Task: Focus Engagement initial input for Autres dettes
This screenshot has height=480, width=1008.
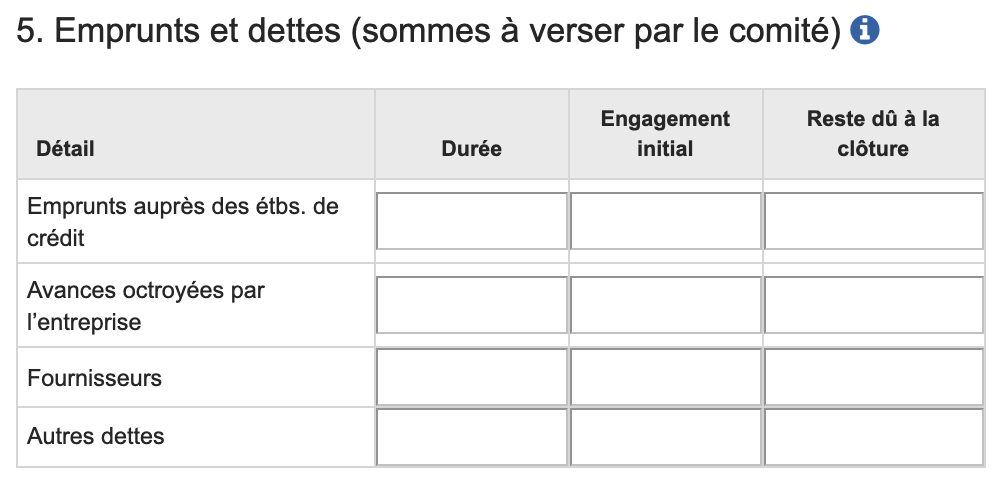Action: pyautogui.click(x=666, y=437)
